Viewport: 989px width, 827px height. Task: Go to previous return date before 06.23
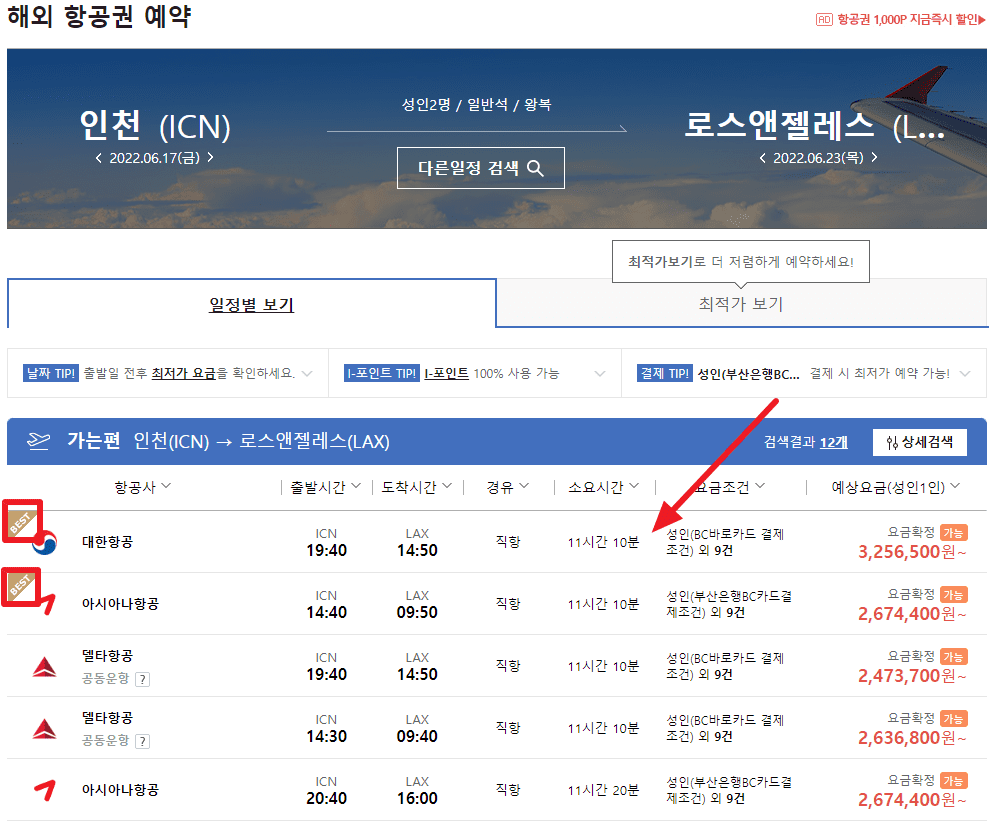pos(763,158)
